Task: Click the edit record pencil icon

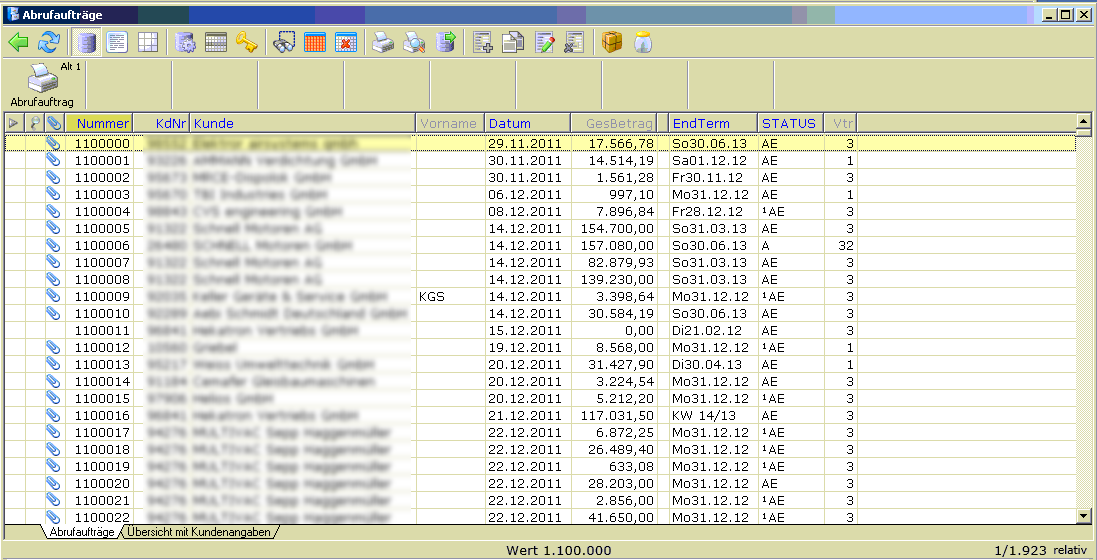Action: pos(544,42)
